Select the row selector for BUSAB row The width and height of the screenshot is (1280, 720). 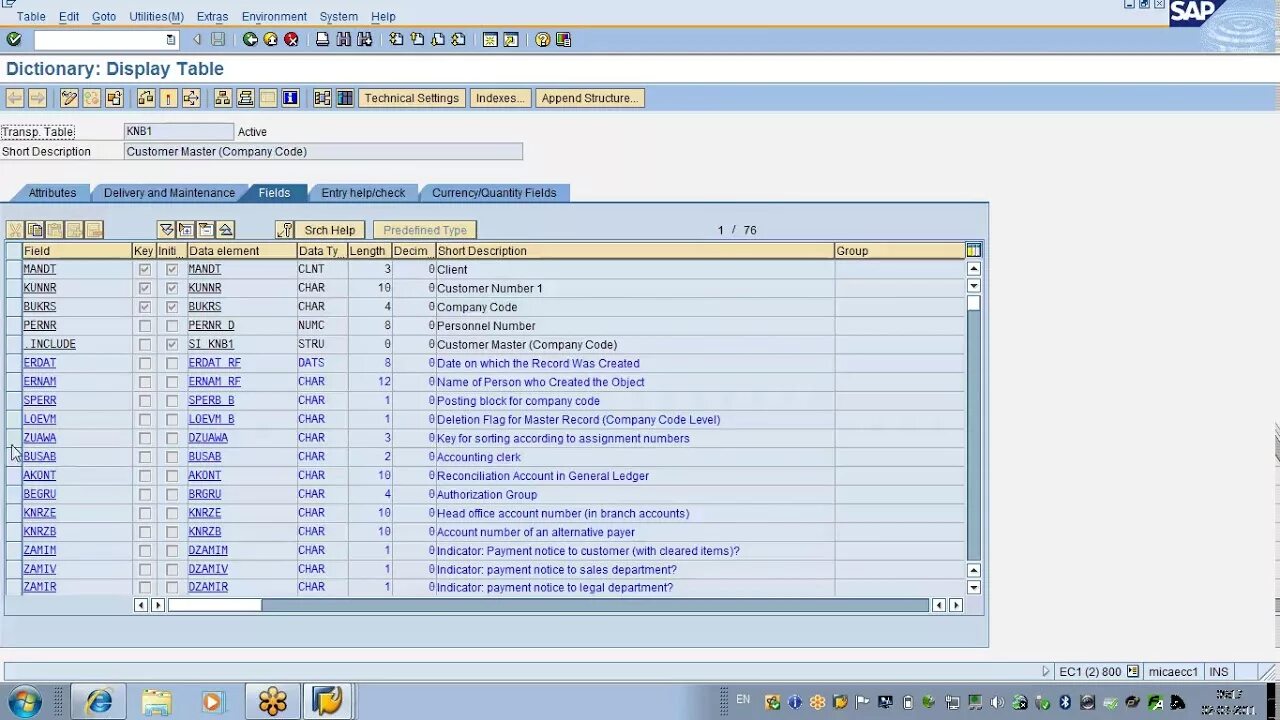(x=13, y=457)
